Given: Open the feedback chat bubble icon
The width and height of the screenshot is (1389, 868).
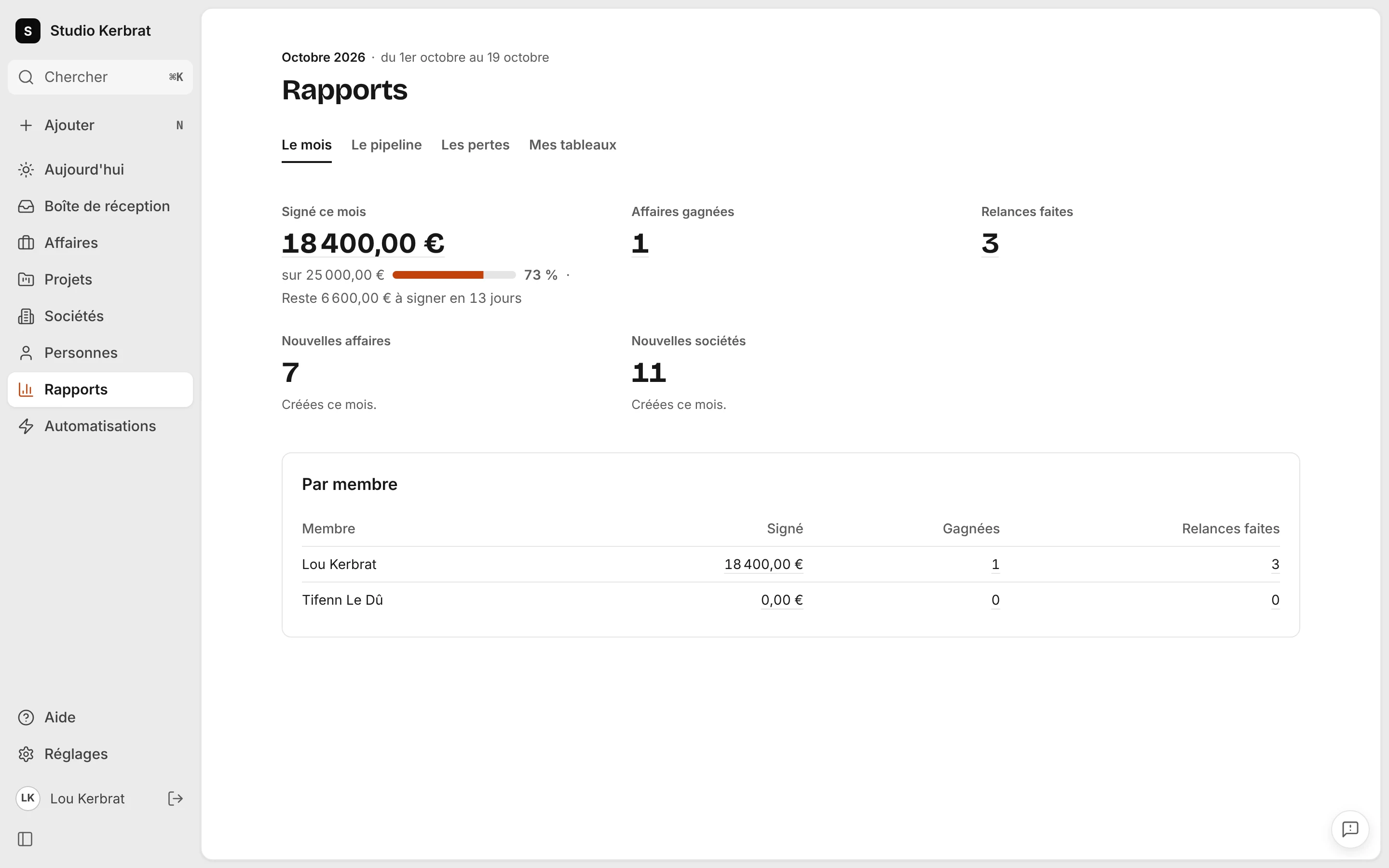Looking at the screenshot, I should pos(1350,829).
